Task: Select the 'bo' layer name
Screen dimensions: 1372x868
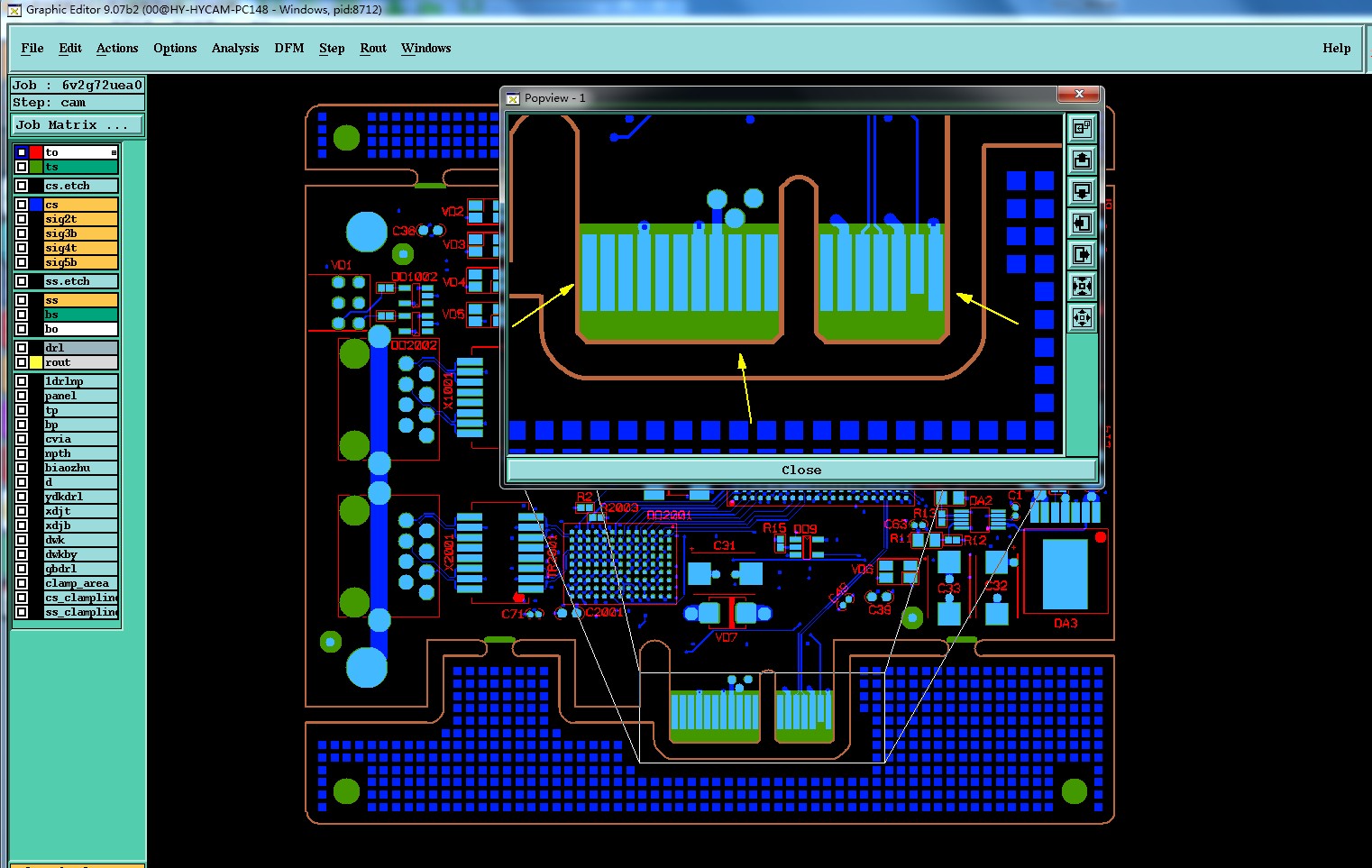Action: [x=81, y=329]
